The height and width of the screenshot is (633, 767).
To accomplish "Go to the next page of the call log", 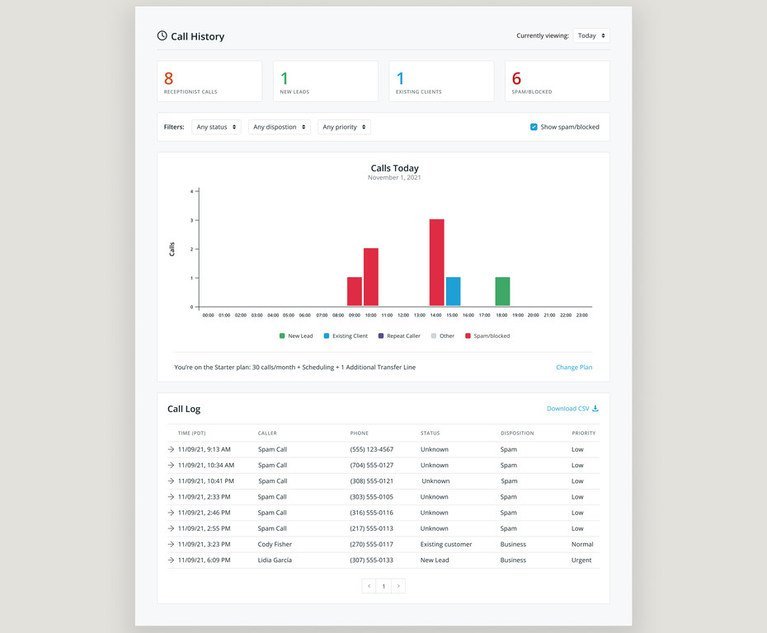I will click(x=398, y=586).
